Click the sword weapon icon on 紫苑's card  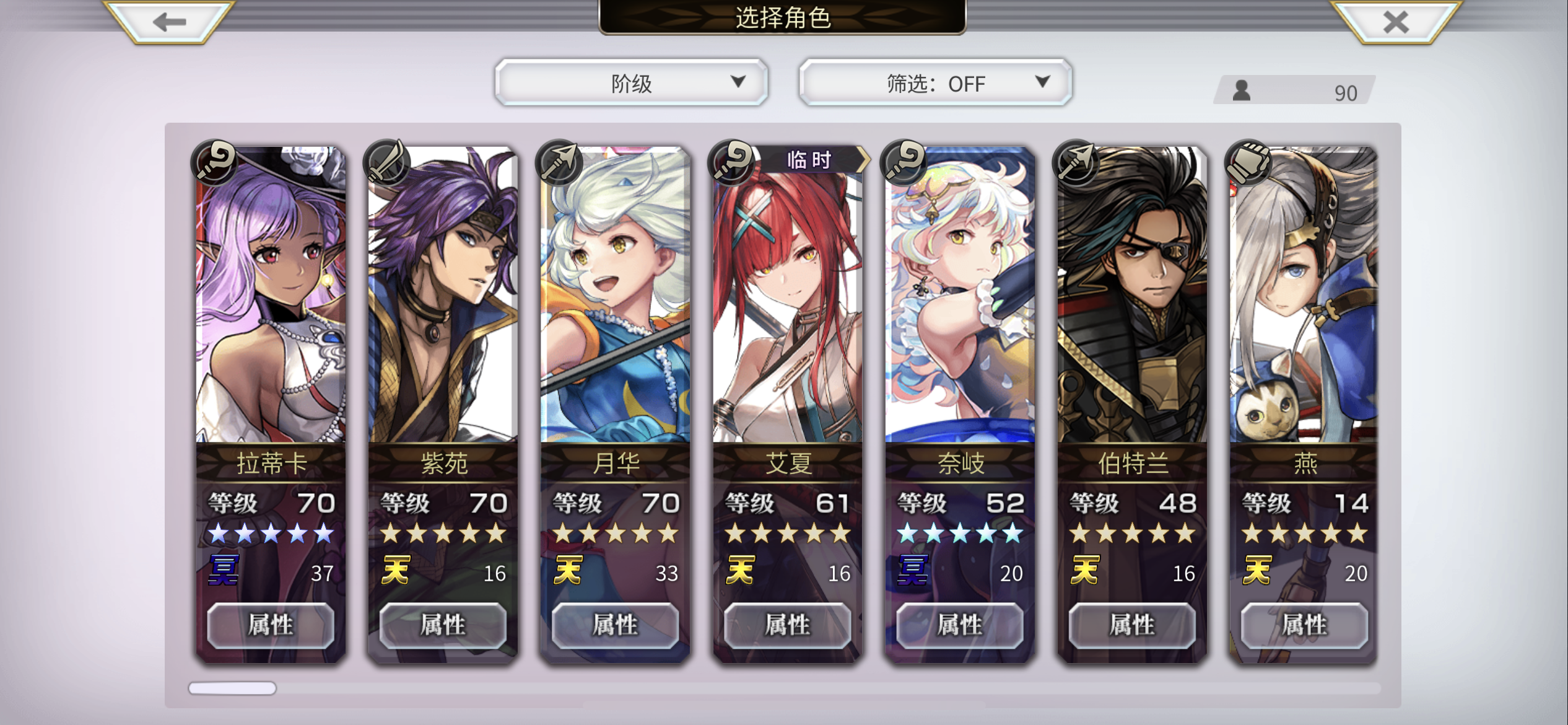387,162
